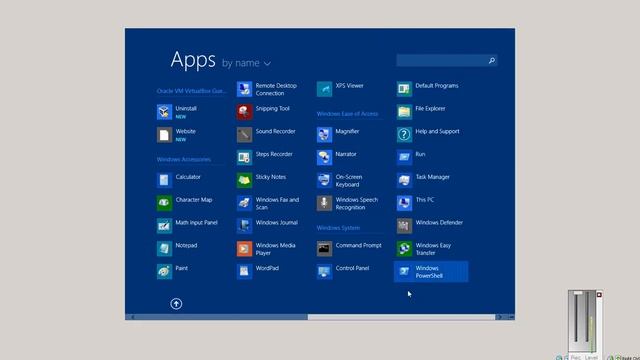Open the Website app icon
The image size is (640, 360).
pos(164,135)
